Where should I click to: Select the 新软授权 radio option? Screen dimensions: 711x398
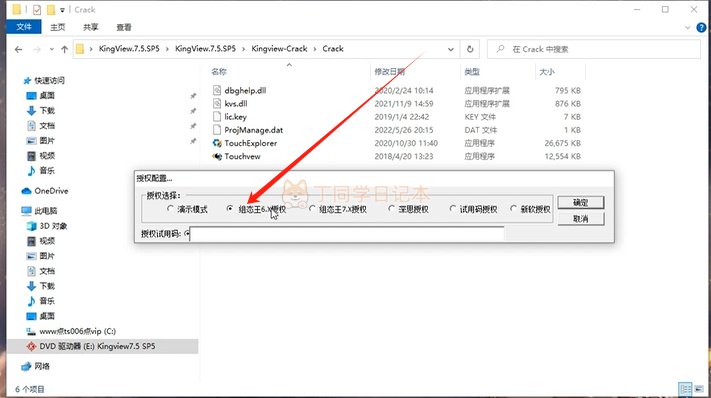pos(513,209)
